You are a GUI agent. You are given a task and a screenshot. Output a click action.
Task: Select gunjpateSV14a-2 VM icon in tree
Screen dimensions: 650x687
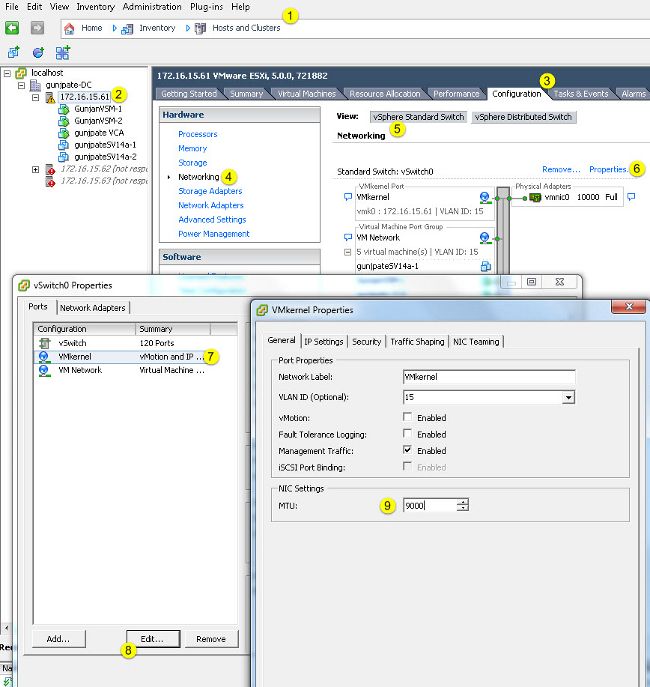64,157
